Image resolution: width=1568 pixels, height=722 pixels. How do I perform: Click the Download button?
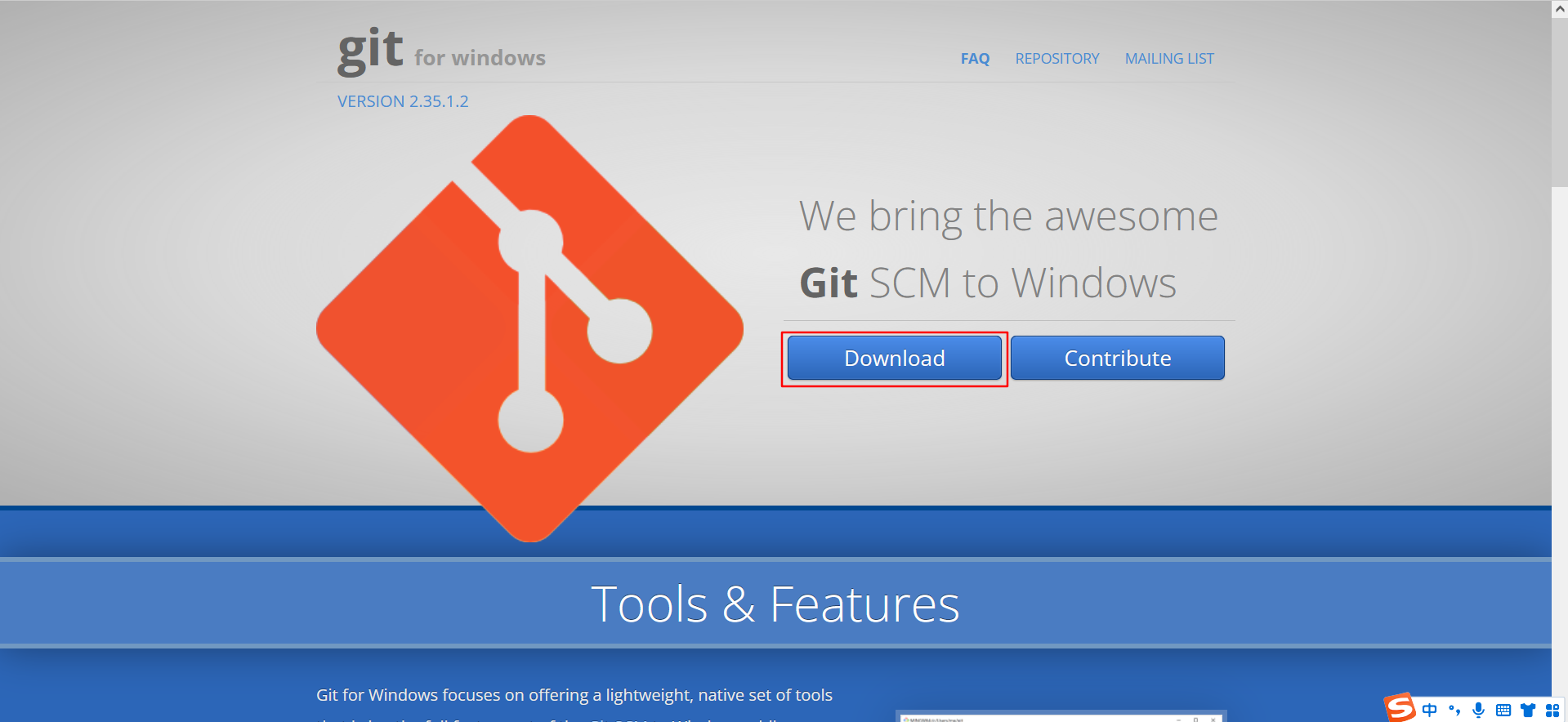pyautogui.click(x=895, y=359)
